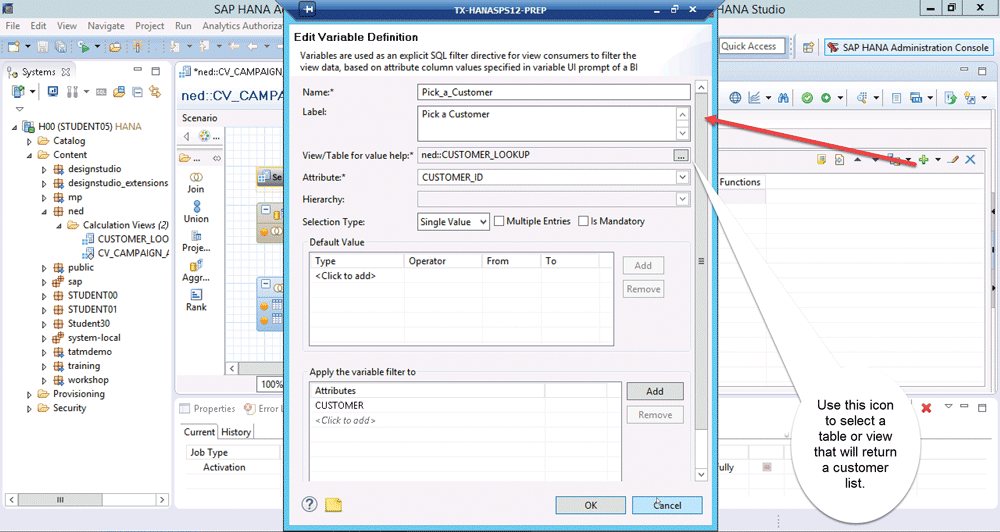The image size is (1000, 532).
Task: Click Add in Apply the variable filter section
Action: coord(655,391)
